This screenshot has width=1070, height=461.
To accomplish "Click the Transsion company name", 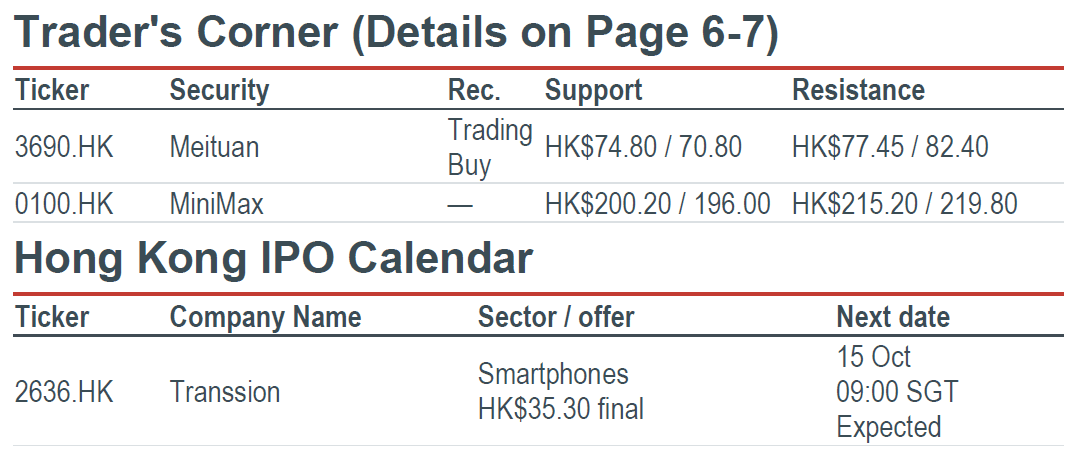I will pos(225,392).
